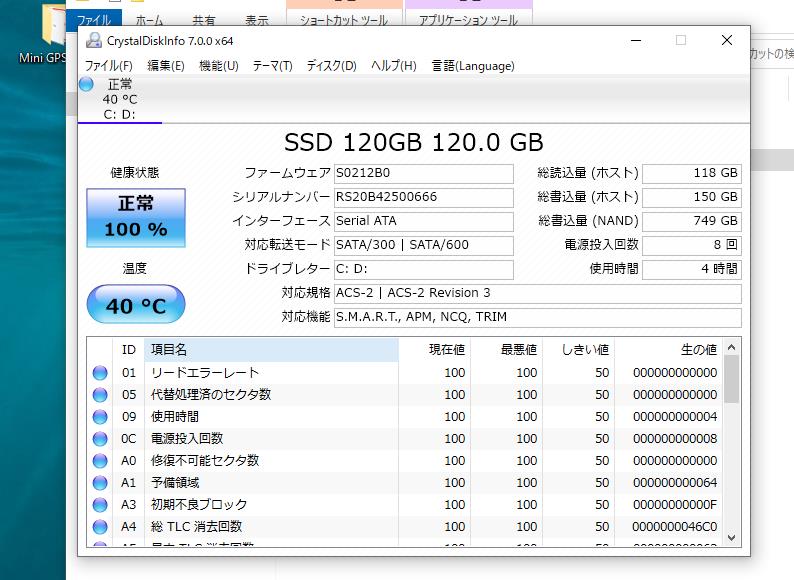Select the 総 TLC 消去回数 attribute name

tap(196, 527)
